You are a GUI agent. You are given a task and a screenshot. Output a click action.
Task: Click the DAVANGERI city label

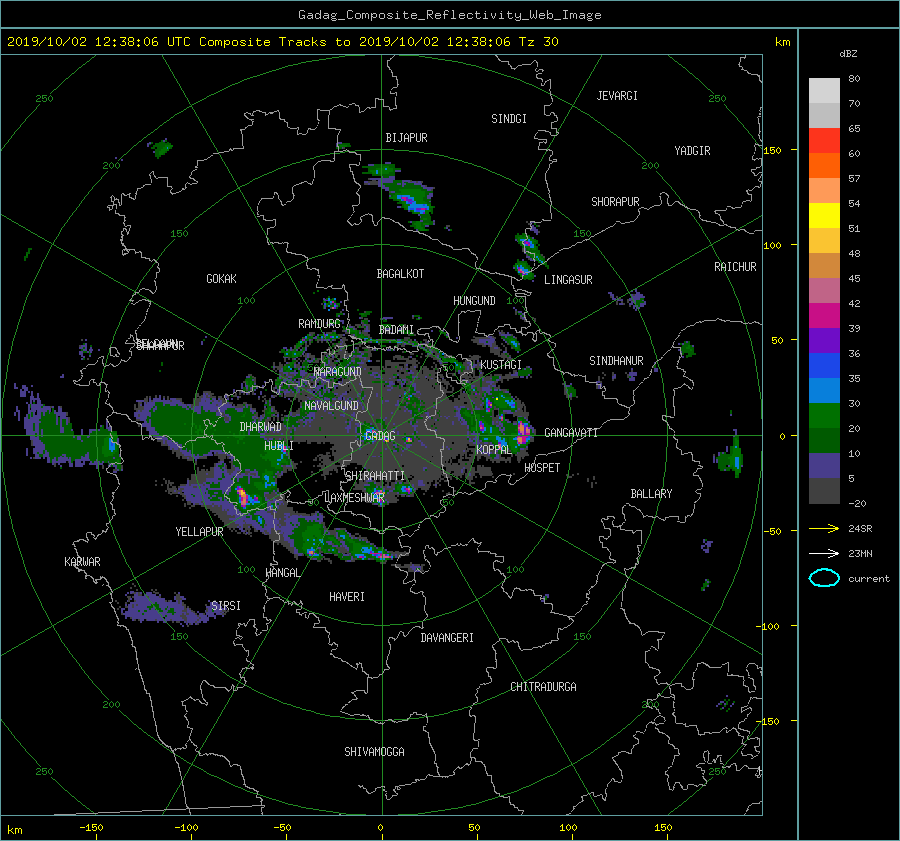[x=447, y=638]
